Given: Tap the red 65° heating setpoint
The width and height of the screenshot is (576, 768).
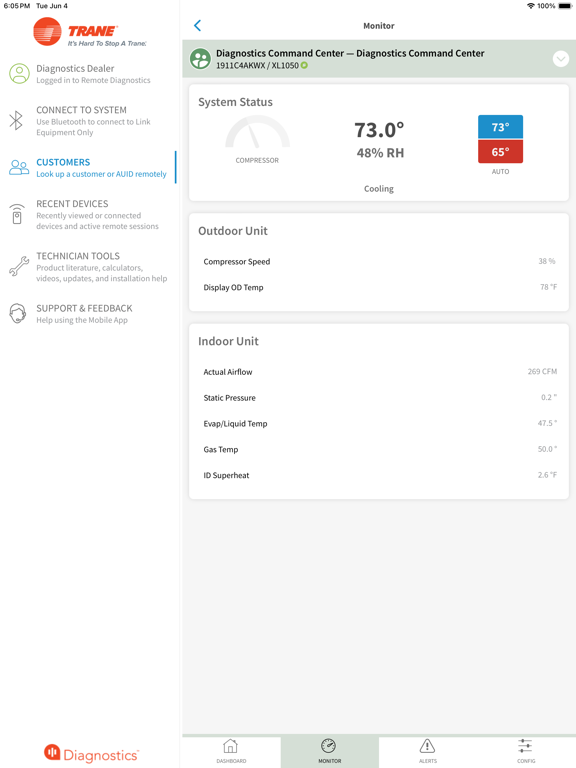Looking at the screenshot, I should [x=500, y=151].
